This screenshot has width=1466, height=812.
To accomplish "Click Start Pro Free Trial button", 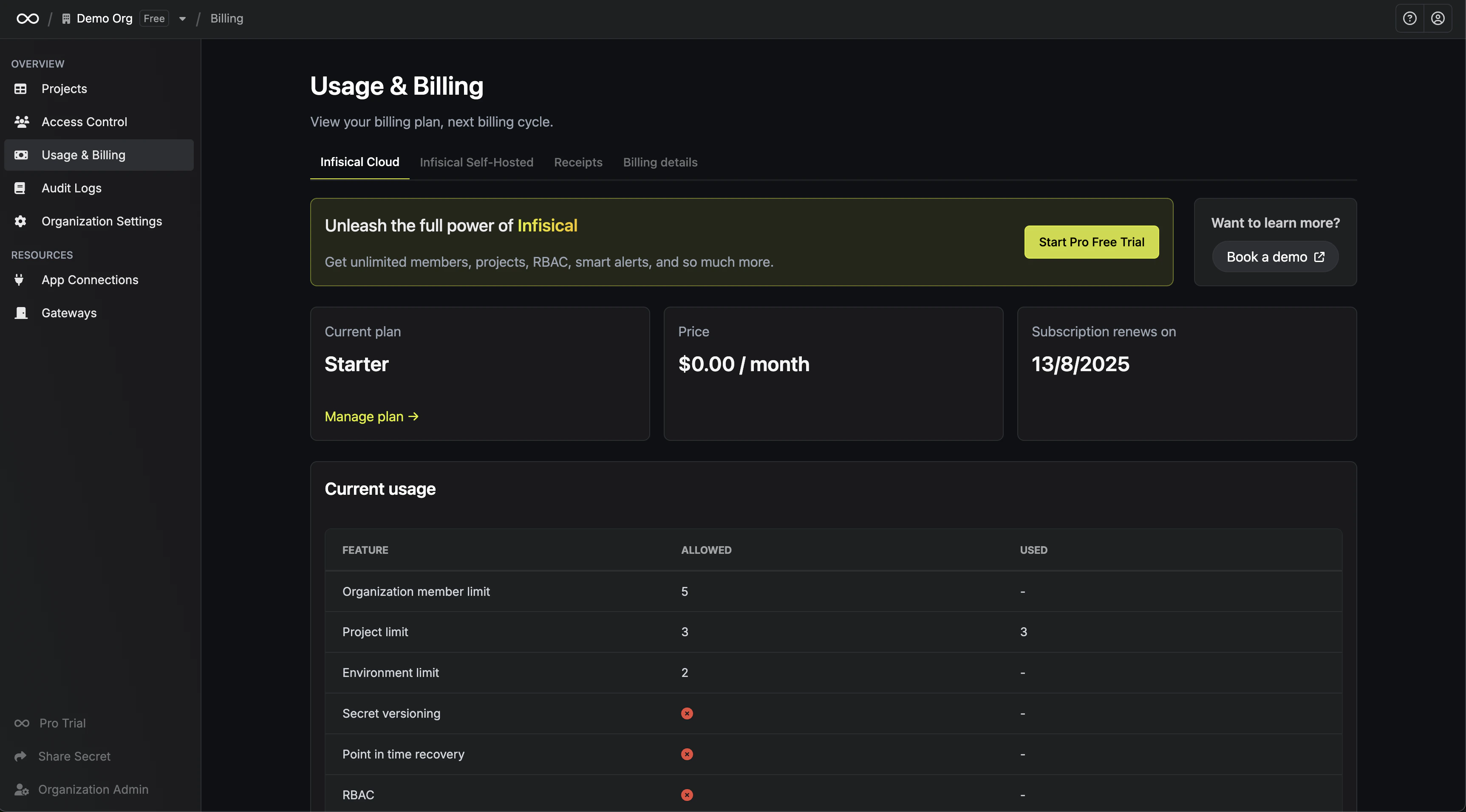I will (1092, 242).
